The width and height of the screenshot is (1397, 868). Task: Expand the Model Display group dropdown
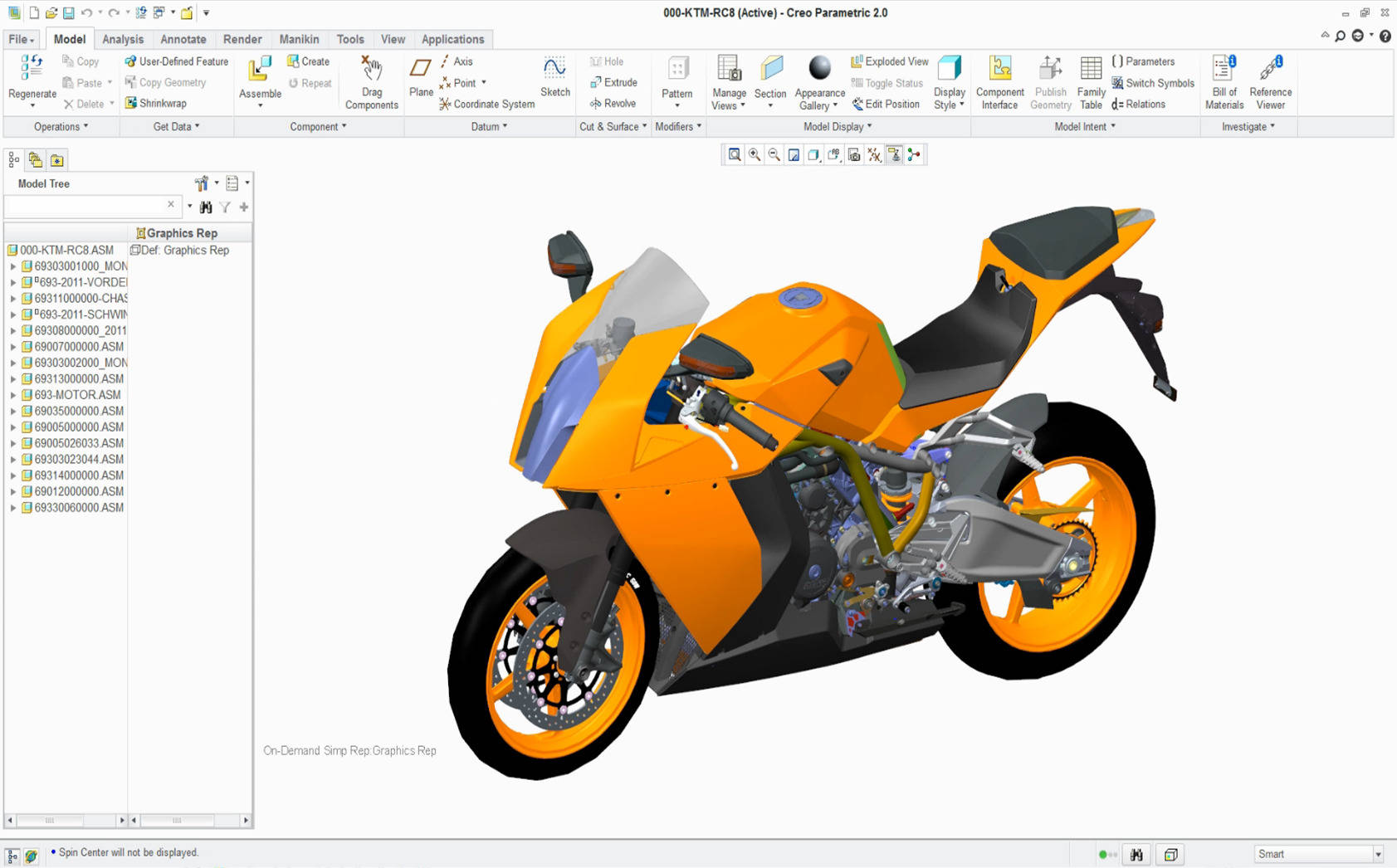(x=838, y=127)
